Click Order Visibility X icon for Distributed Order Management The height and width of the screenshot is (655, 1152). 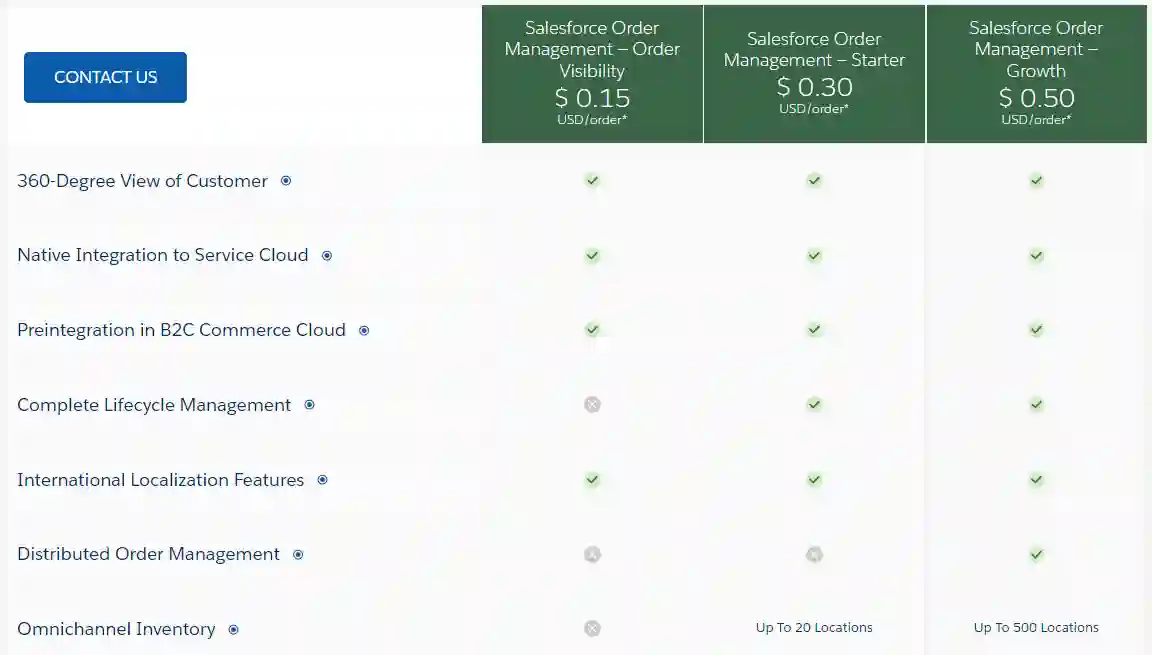coord(592,554)
